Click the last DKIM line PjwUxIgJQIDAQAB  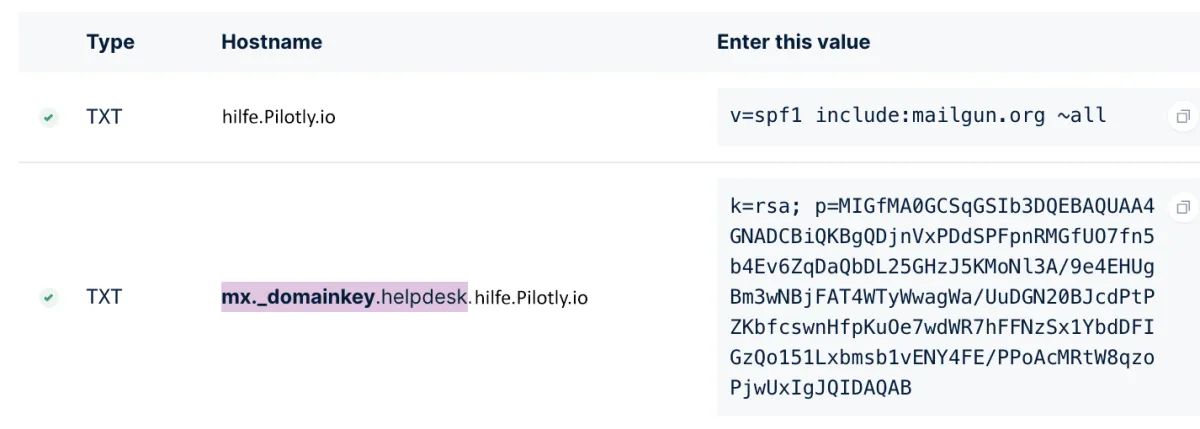(821, 387)
